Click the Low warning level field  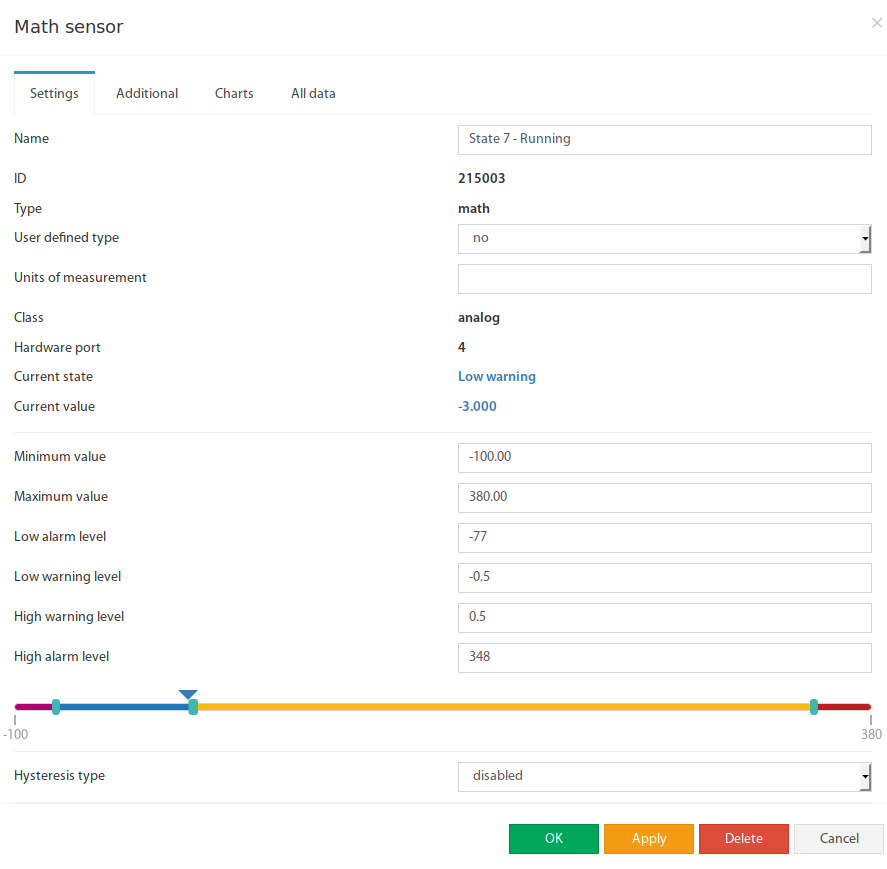pos(665,578)
